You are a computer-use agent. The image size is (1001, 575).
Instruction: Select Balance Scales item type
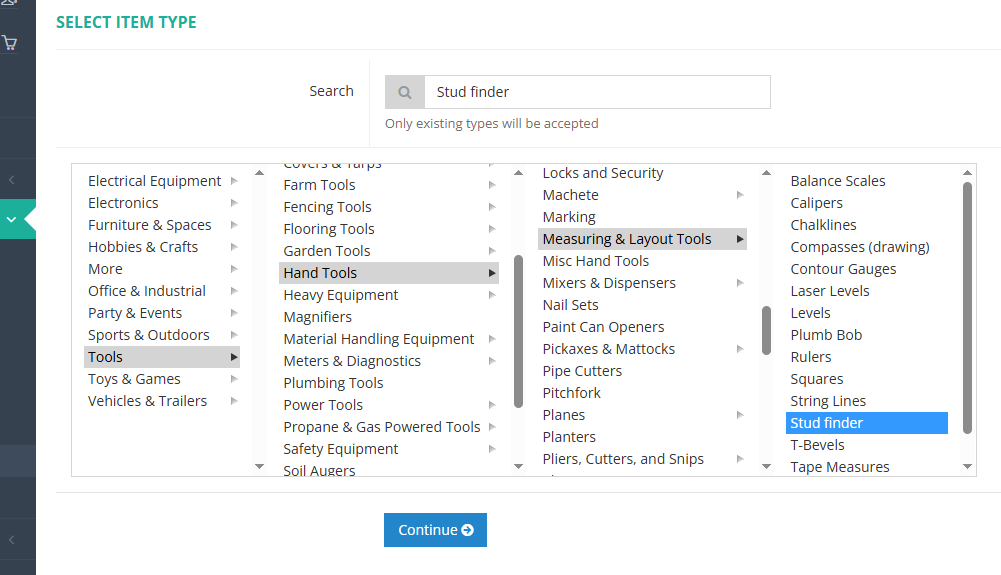pyautogui.click(x=838, y=181)
